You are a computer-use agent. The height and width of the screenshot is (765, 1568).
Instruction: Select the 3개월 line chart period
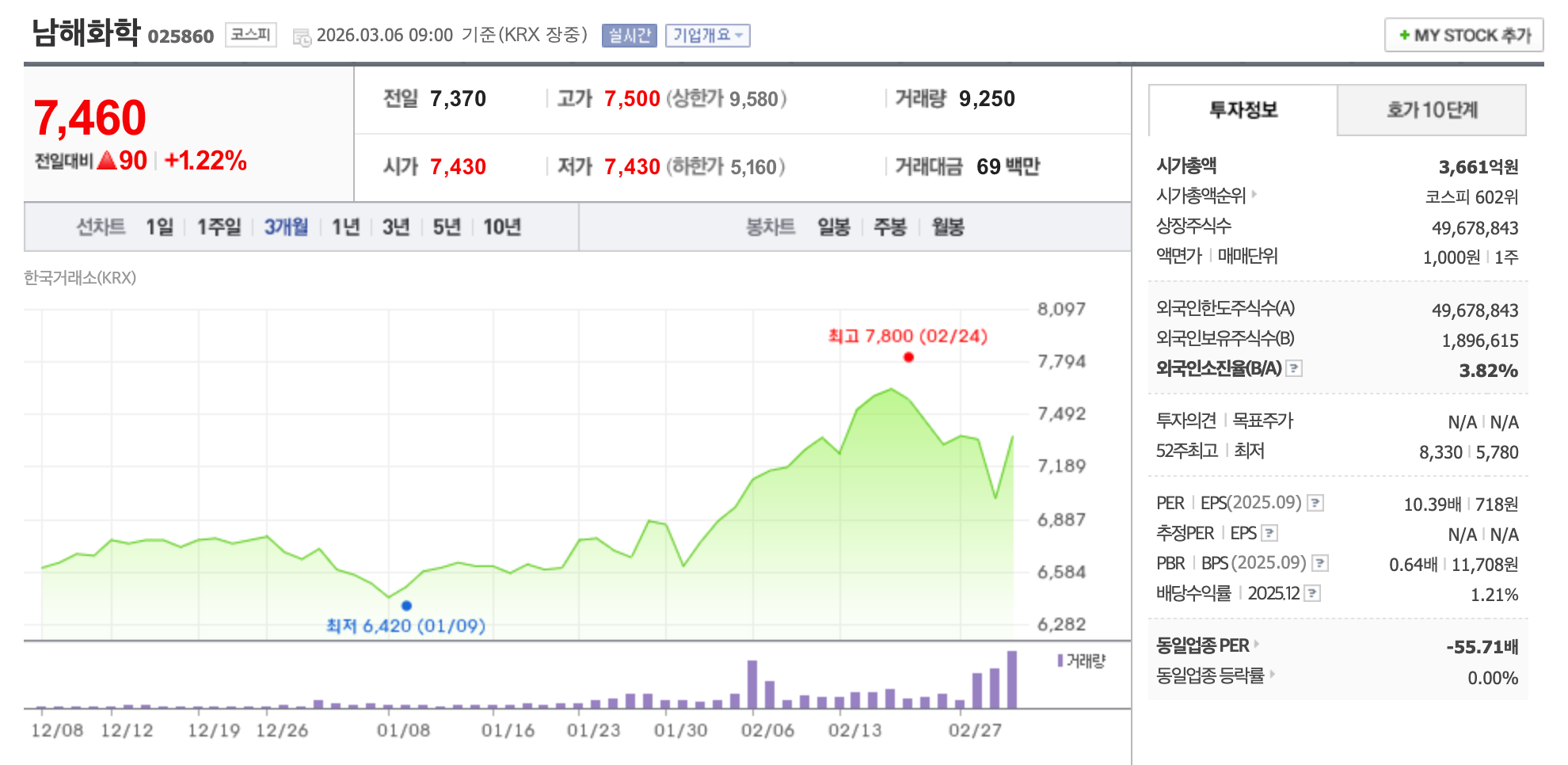coord(286,227)
